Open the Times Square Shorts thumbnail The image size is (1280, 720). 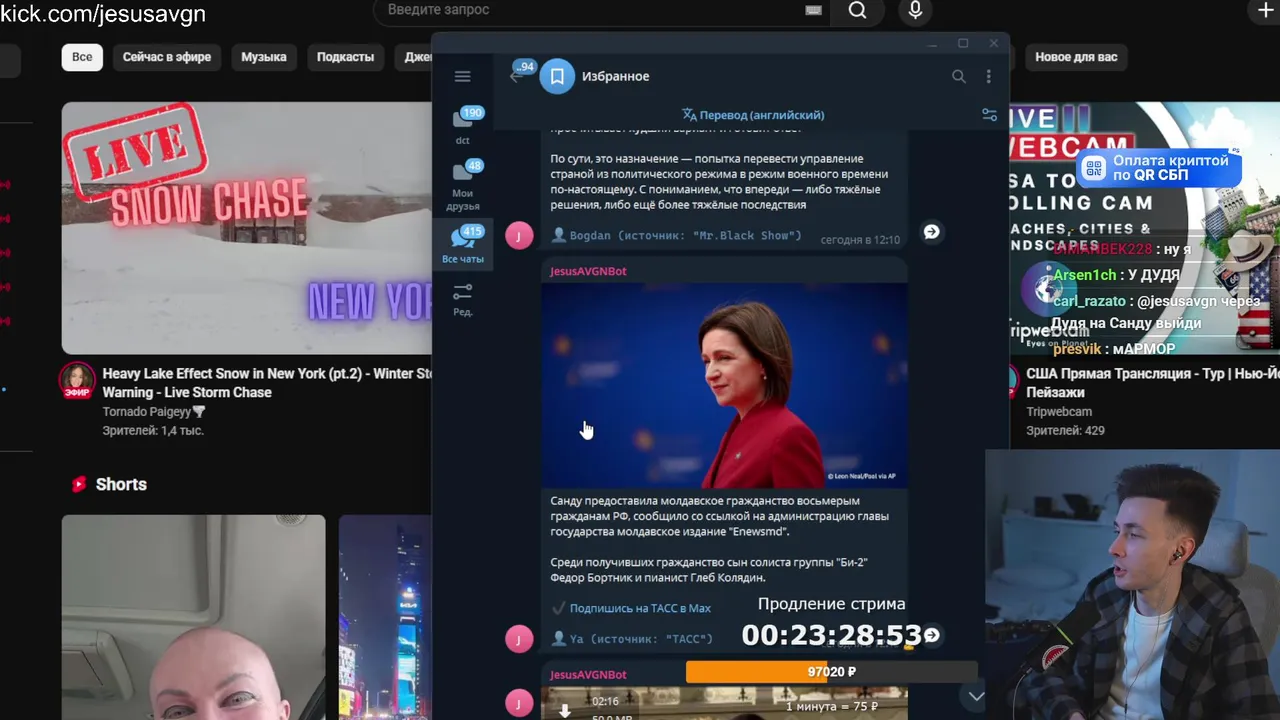tap(385, 617)
